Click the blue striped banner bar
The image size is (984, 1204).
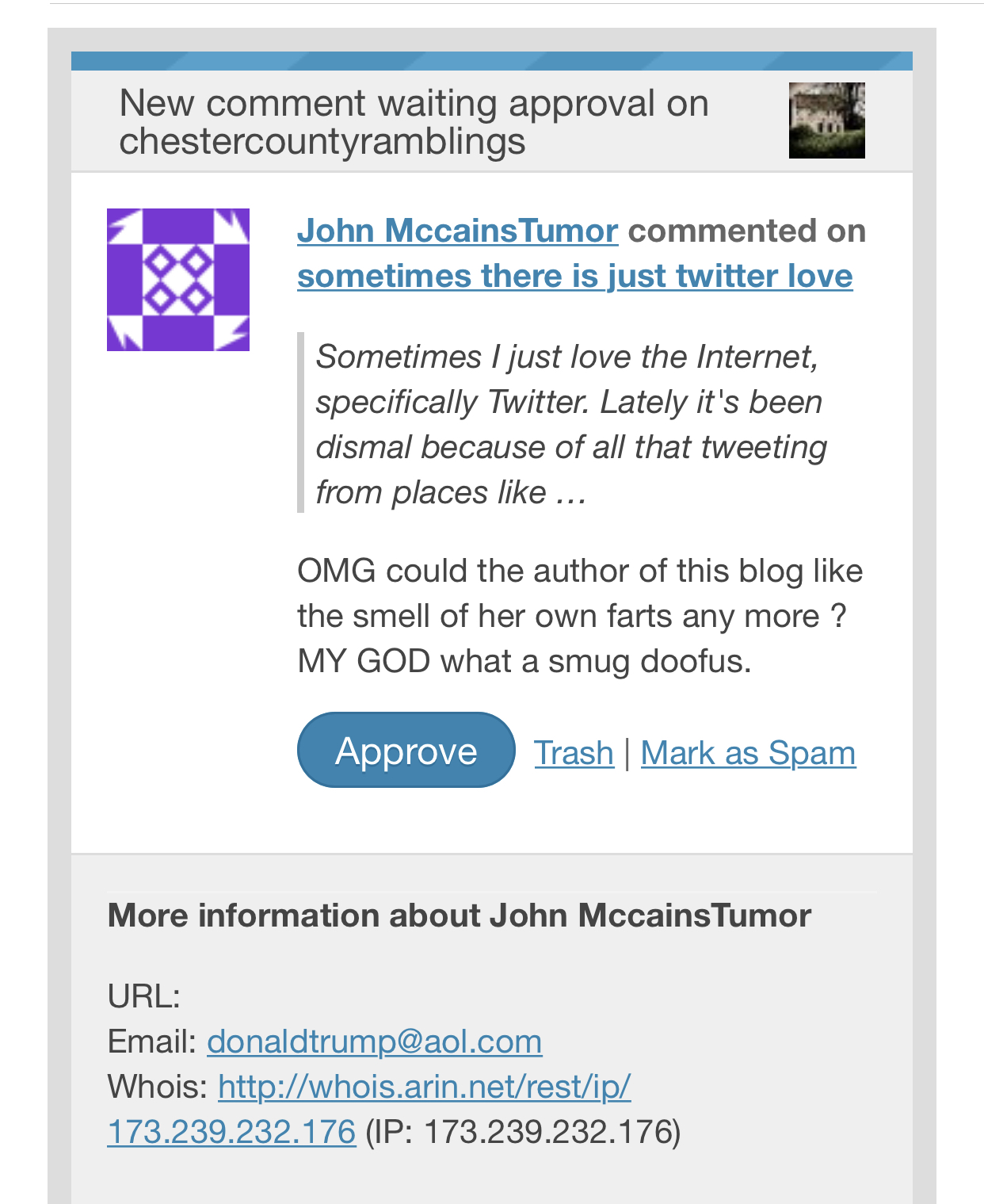coord(491,61)
